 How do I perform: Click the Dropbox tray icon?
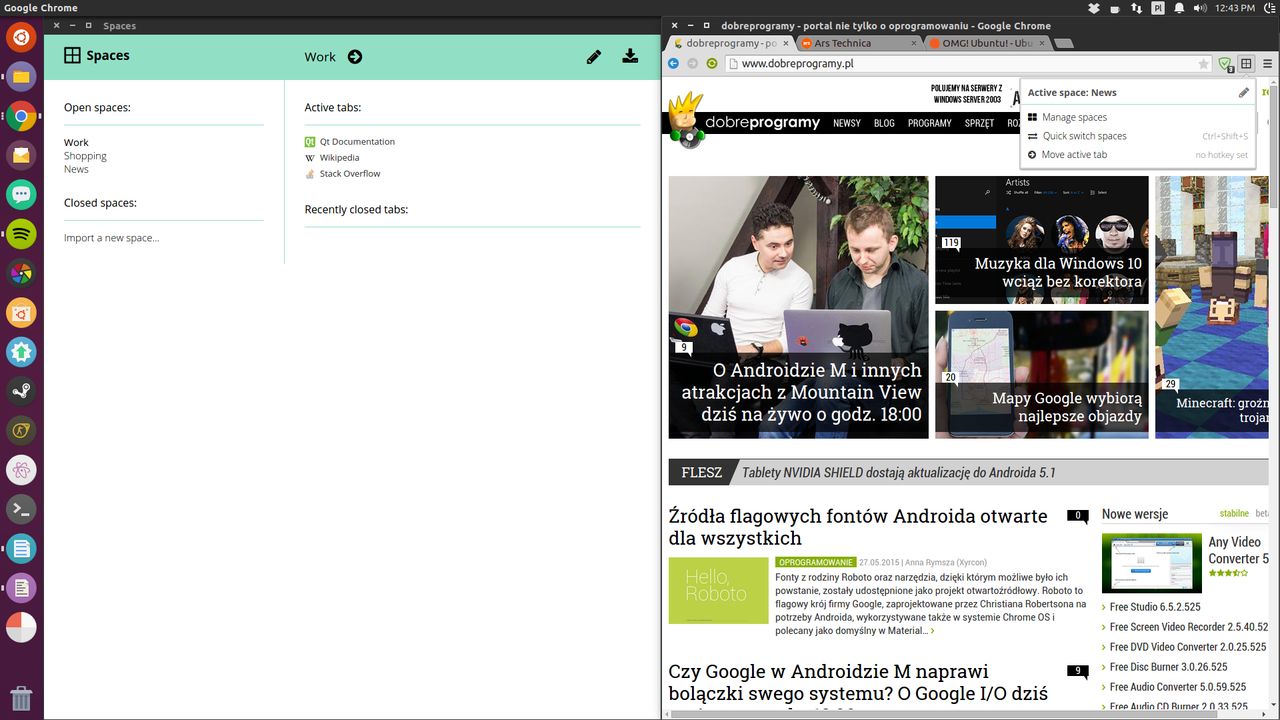(x=1093, y=8)
